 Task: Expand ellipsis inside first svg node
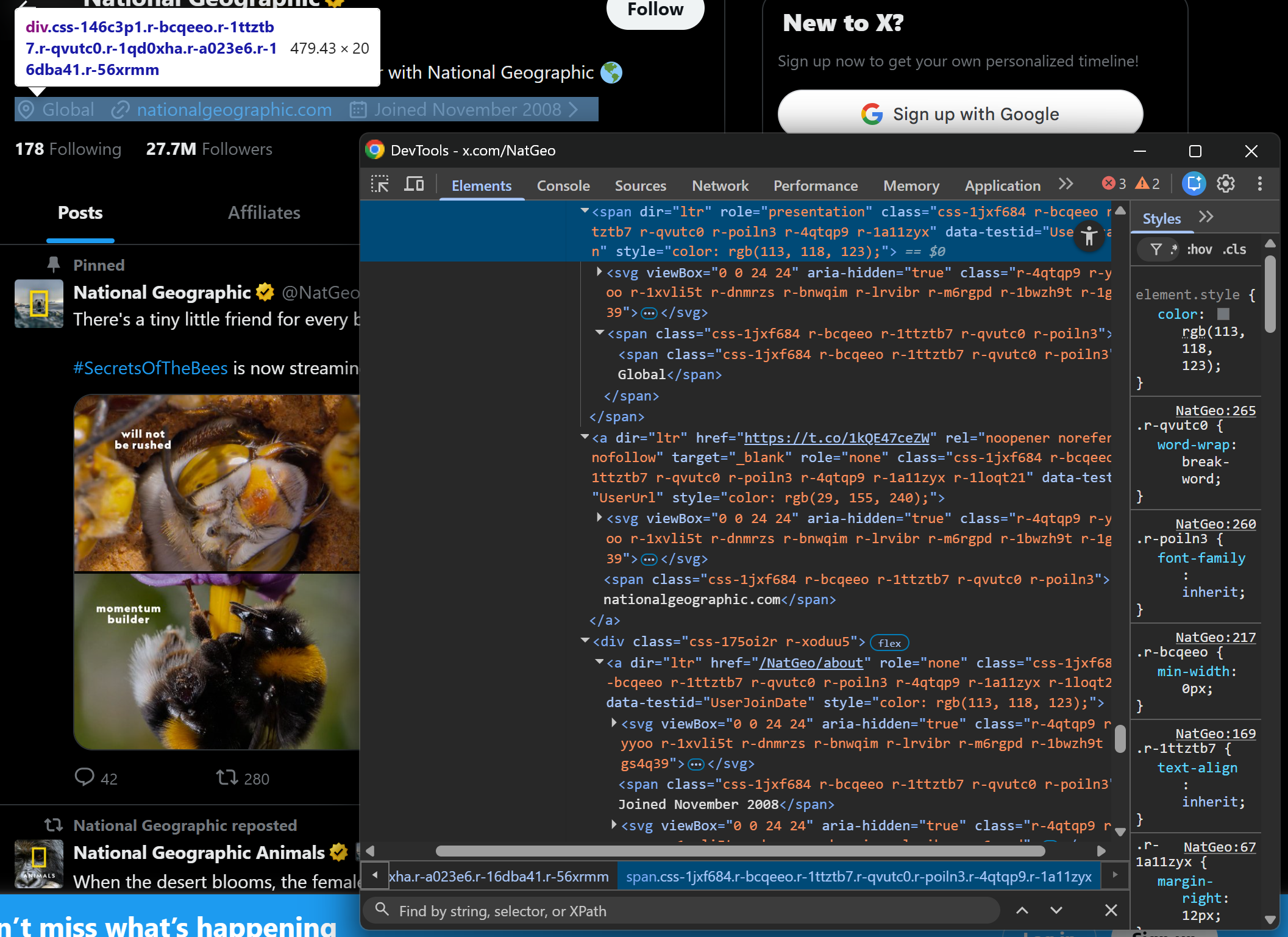pyautogui.click(x=649, y=313)
